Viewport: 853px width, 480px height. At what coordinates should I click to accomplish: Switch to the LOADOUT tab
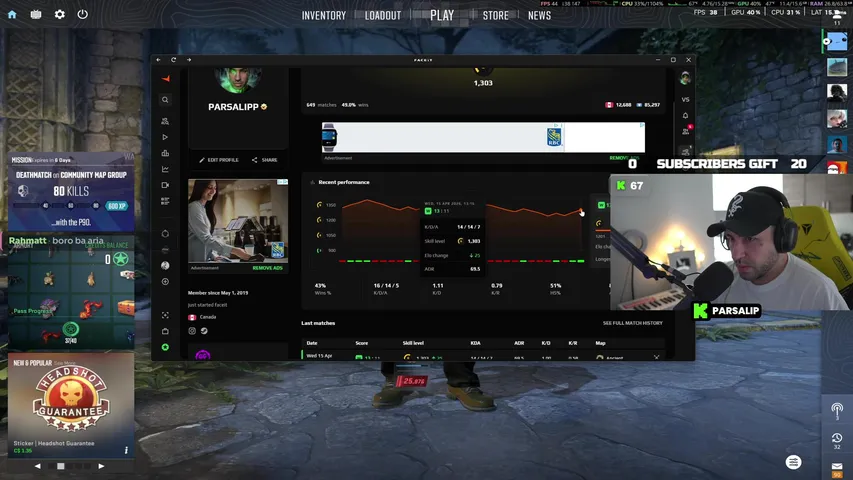coord(382,16)
